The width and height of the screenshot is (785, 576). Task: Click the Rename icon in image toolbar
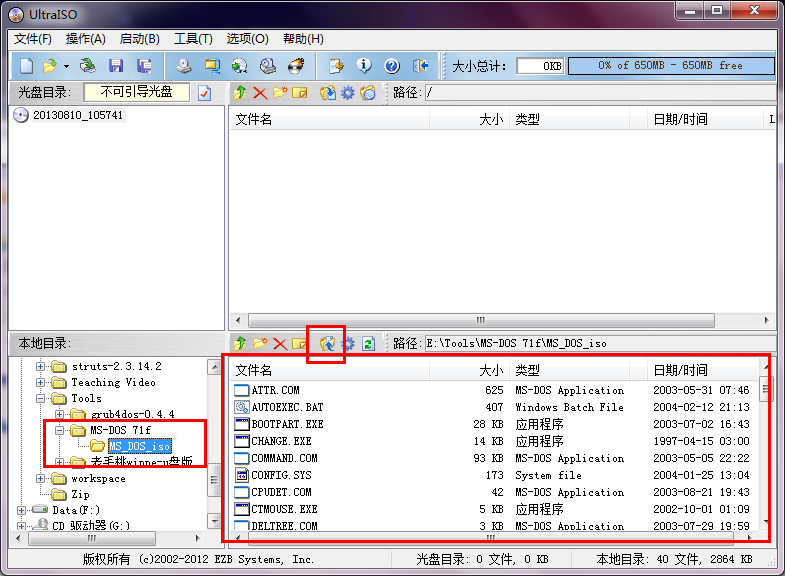coord(299,93)
